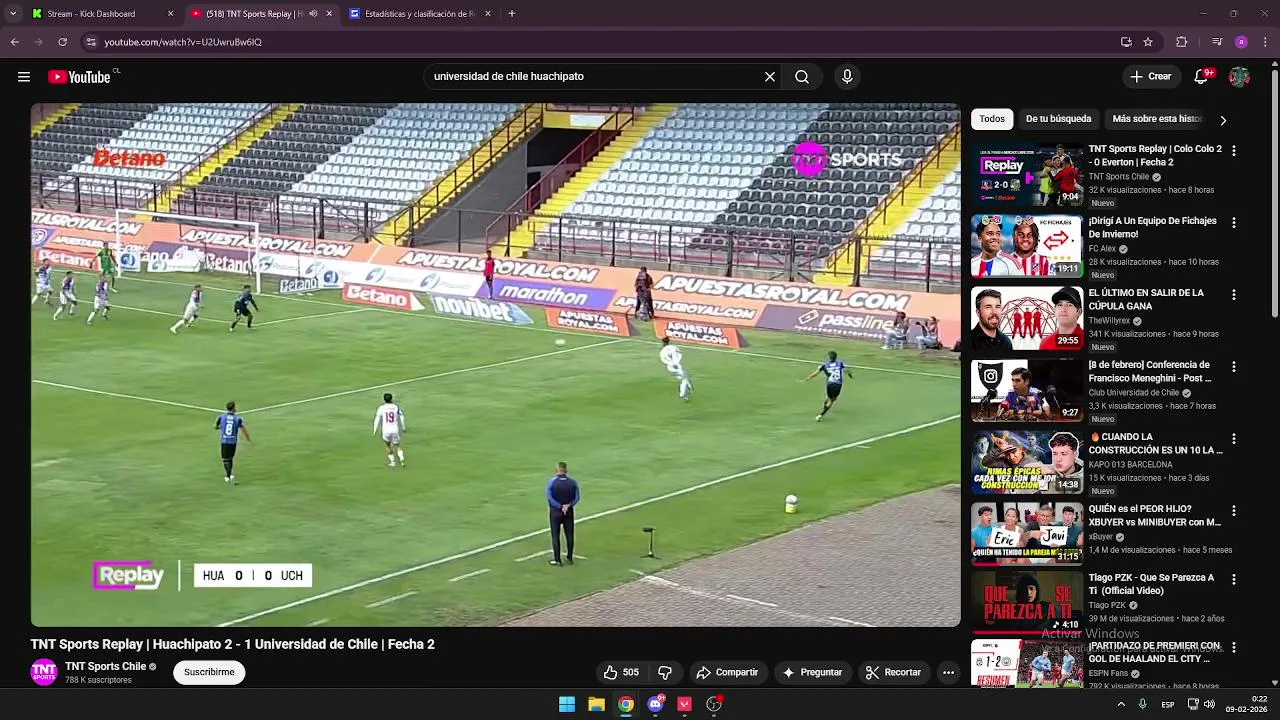Image resolution: width=1280 pixels, height=720 pixels.
Task: Open options menu for EL ÚLTIMO EN SALIR video
Action: pos(1233,294)
